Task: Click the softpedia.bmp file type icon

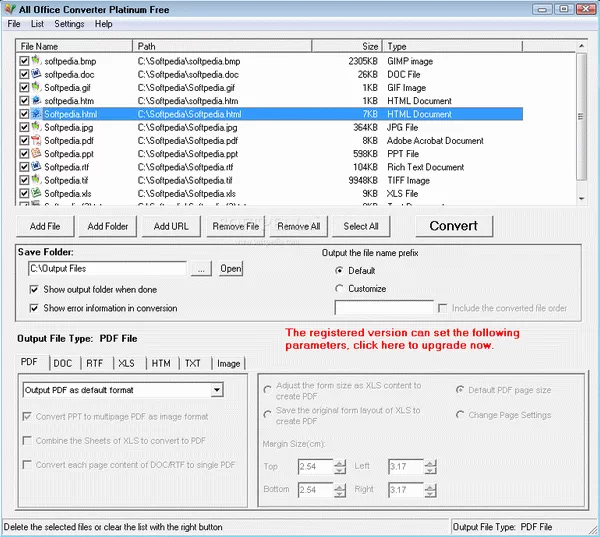Action: point(37,61)
